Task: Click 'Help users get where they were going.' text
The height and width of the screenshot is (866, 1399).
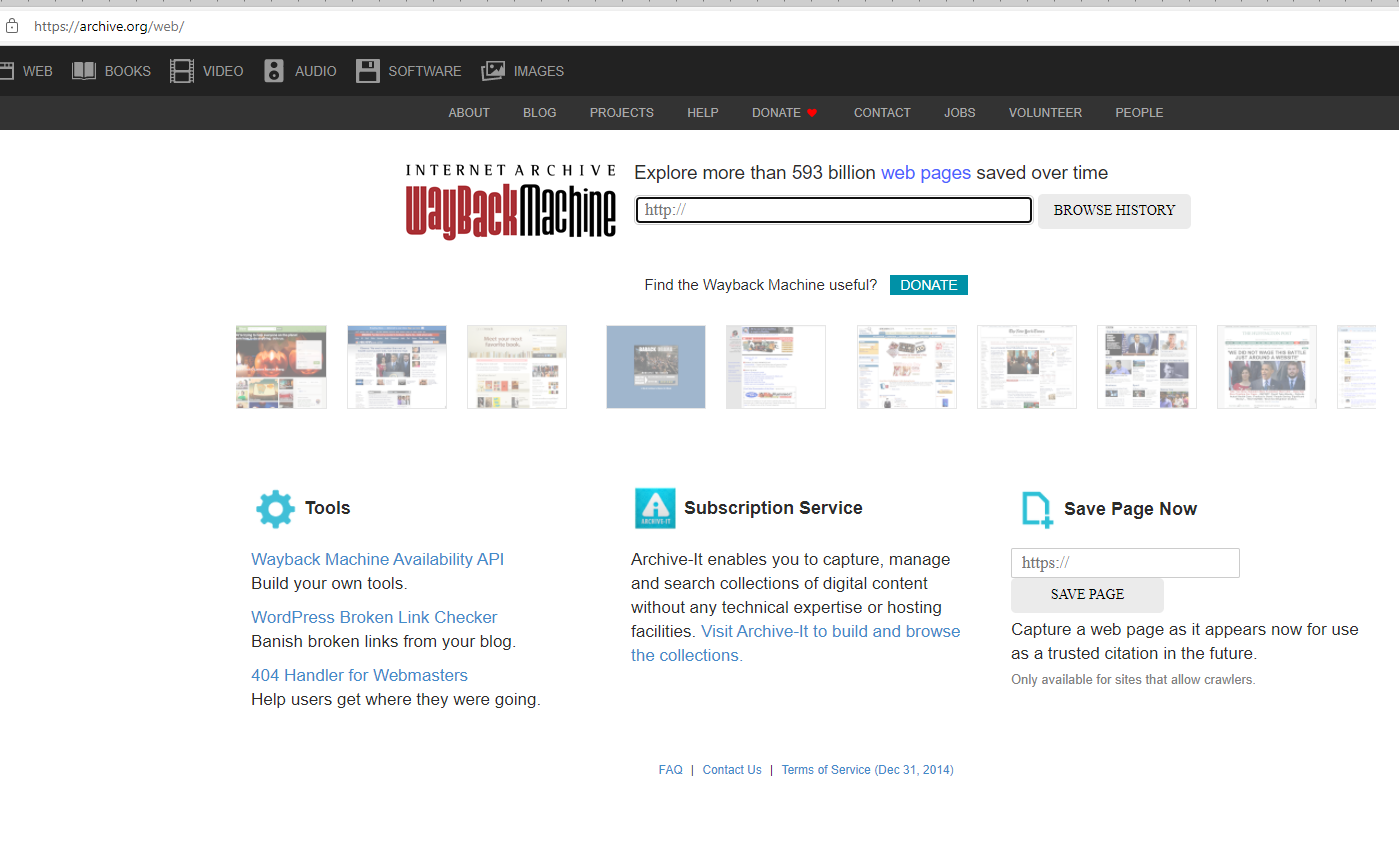Action: 396,699
